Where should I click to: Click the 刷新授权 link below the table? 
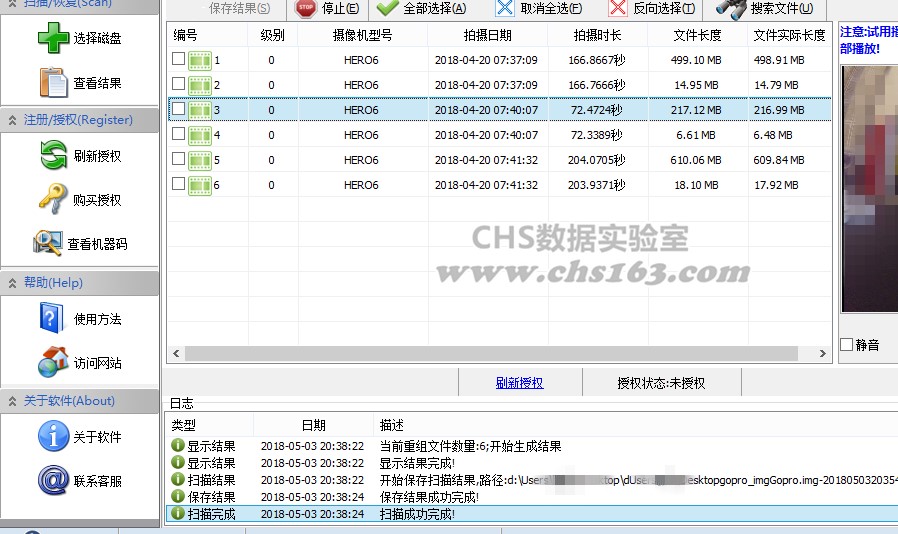[x=519, y=383]
